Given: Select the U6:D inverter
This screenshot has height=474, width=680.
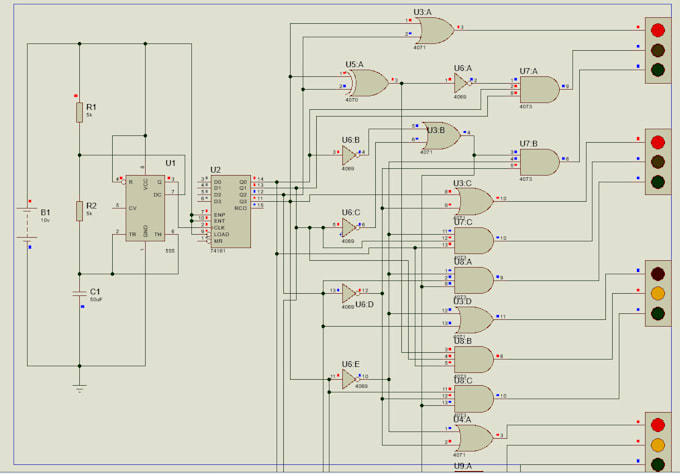Looking at the screenshot, I should [350, 294].
